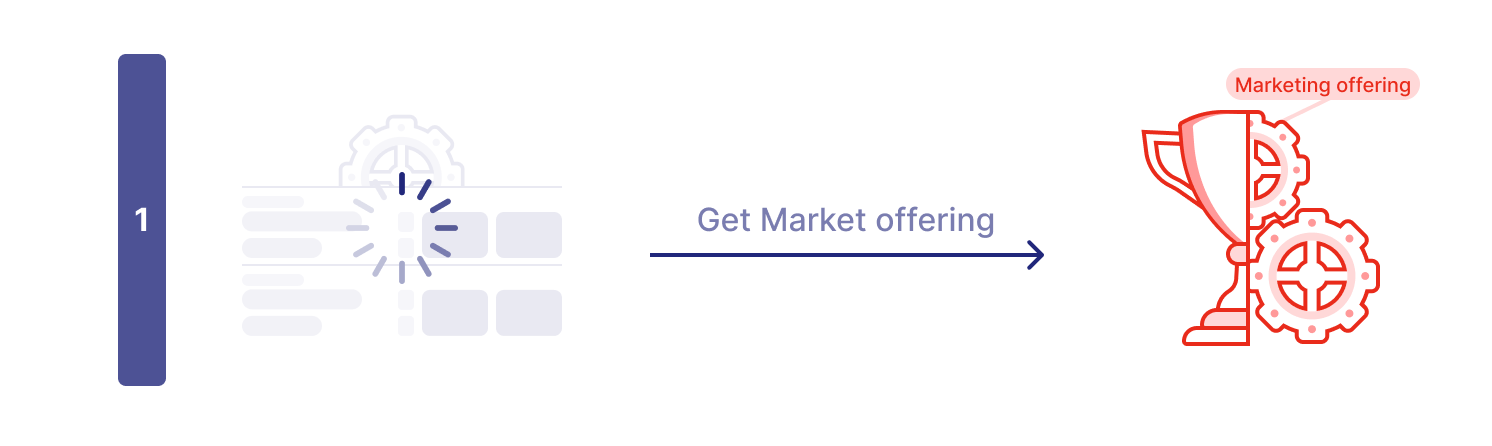Viewport: 1492px width, 446px height.
Task: Click the bottom-most skeleton text line
Action: pos(282,326)
